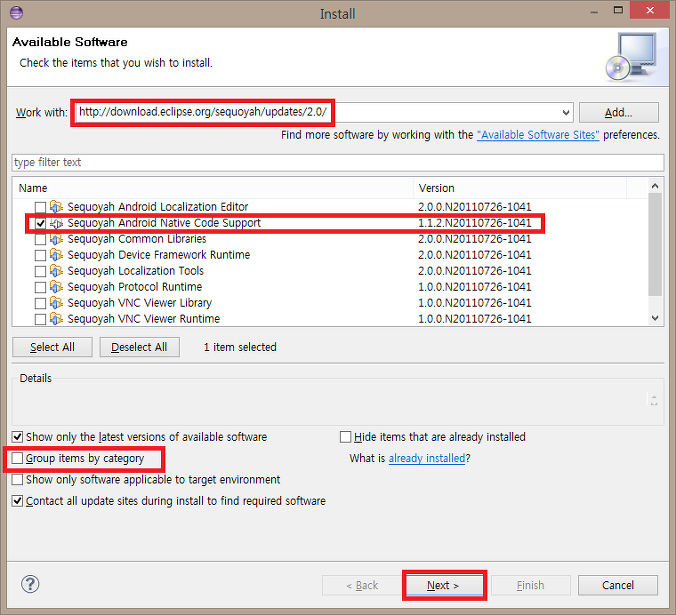Click the Sequoyah VNC Viewer Library feature icon
Image resolution: width=676 pixels, height=615 pixels.
click(56, 303)
